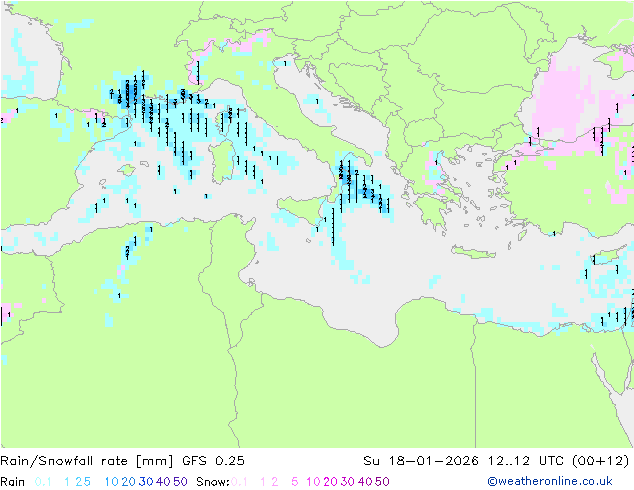Image resolution: width=634 pixels, height=490 pixels.
Task: Select the rain legend value 40
Action: [x=163, y=482]
